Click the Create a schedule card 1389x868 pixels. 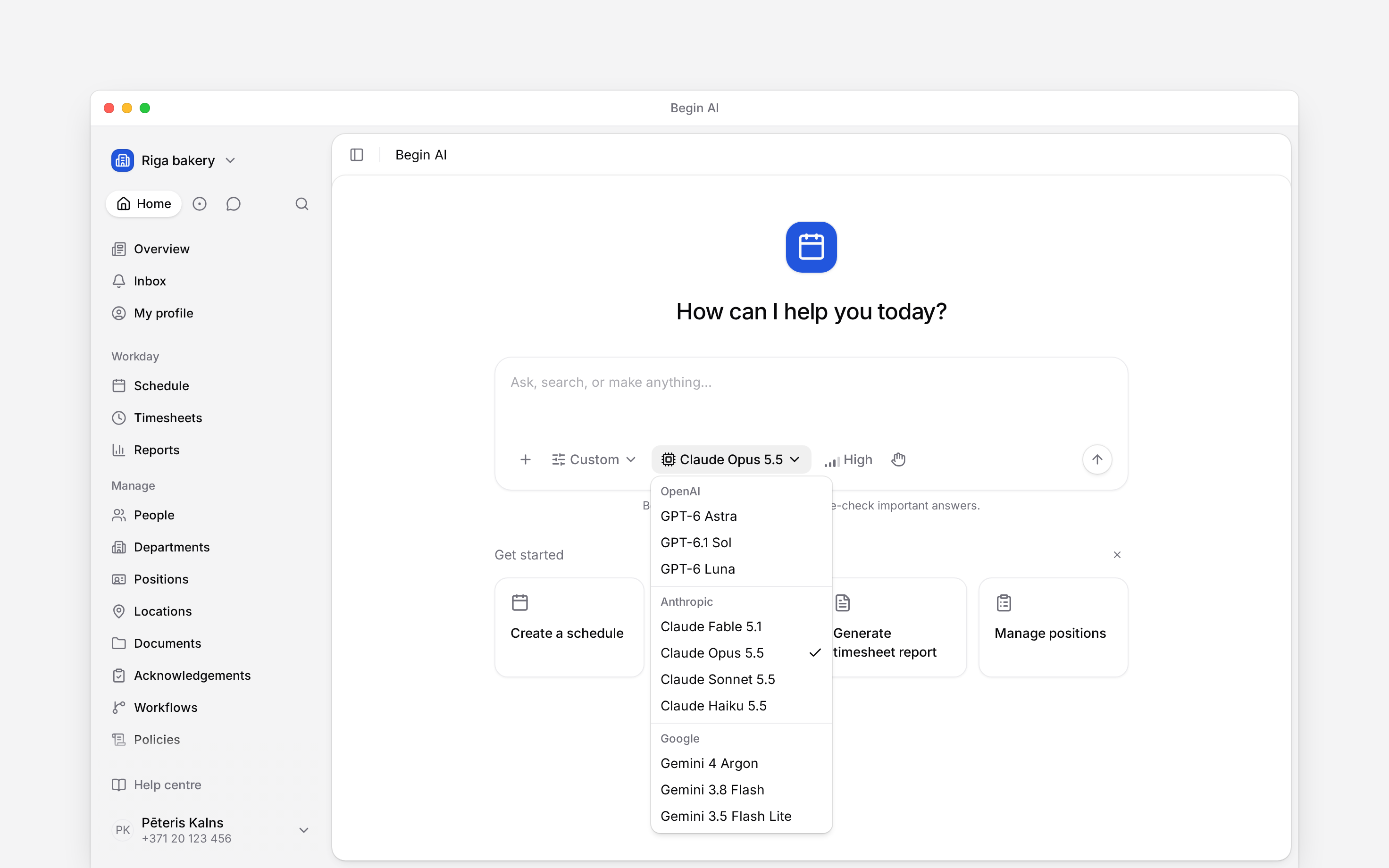point(569,627)
